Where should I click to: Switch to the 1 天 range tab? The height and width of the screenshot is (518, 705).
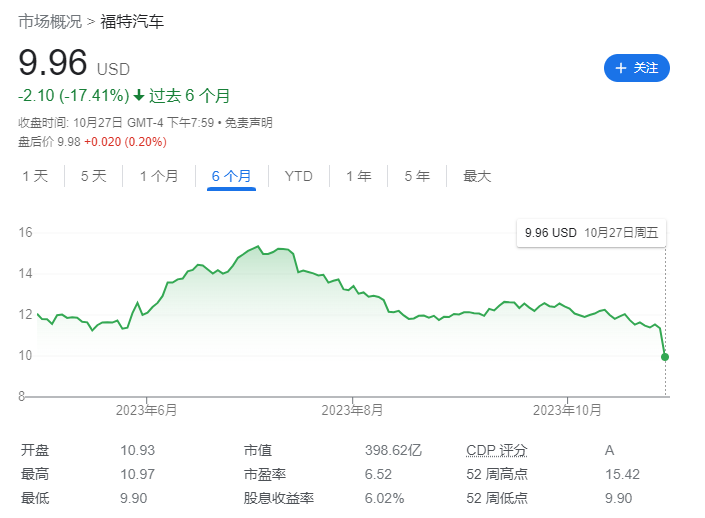pyautogui.click(x=36, y=176)
